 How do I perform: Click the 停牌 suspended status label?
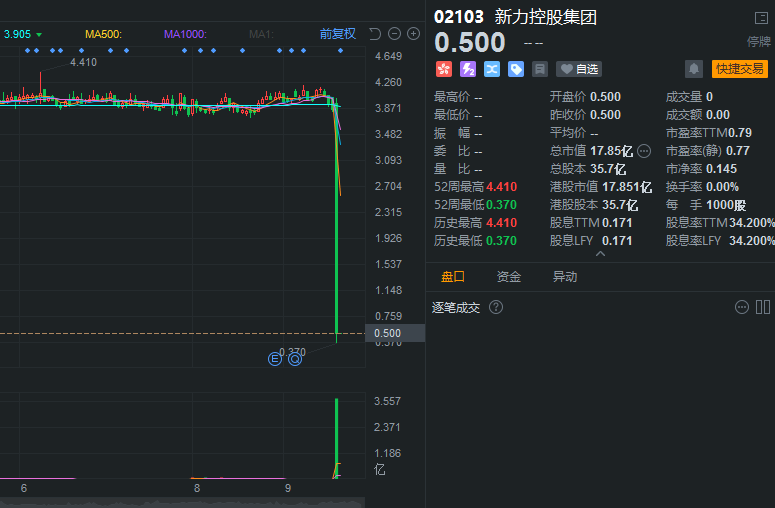click(x=759, y=42)
